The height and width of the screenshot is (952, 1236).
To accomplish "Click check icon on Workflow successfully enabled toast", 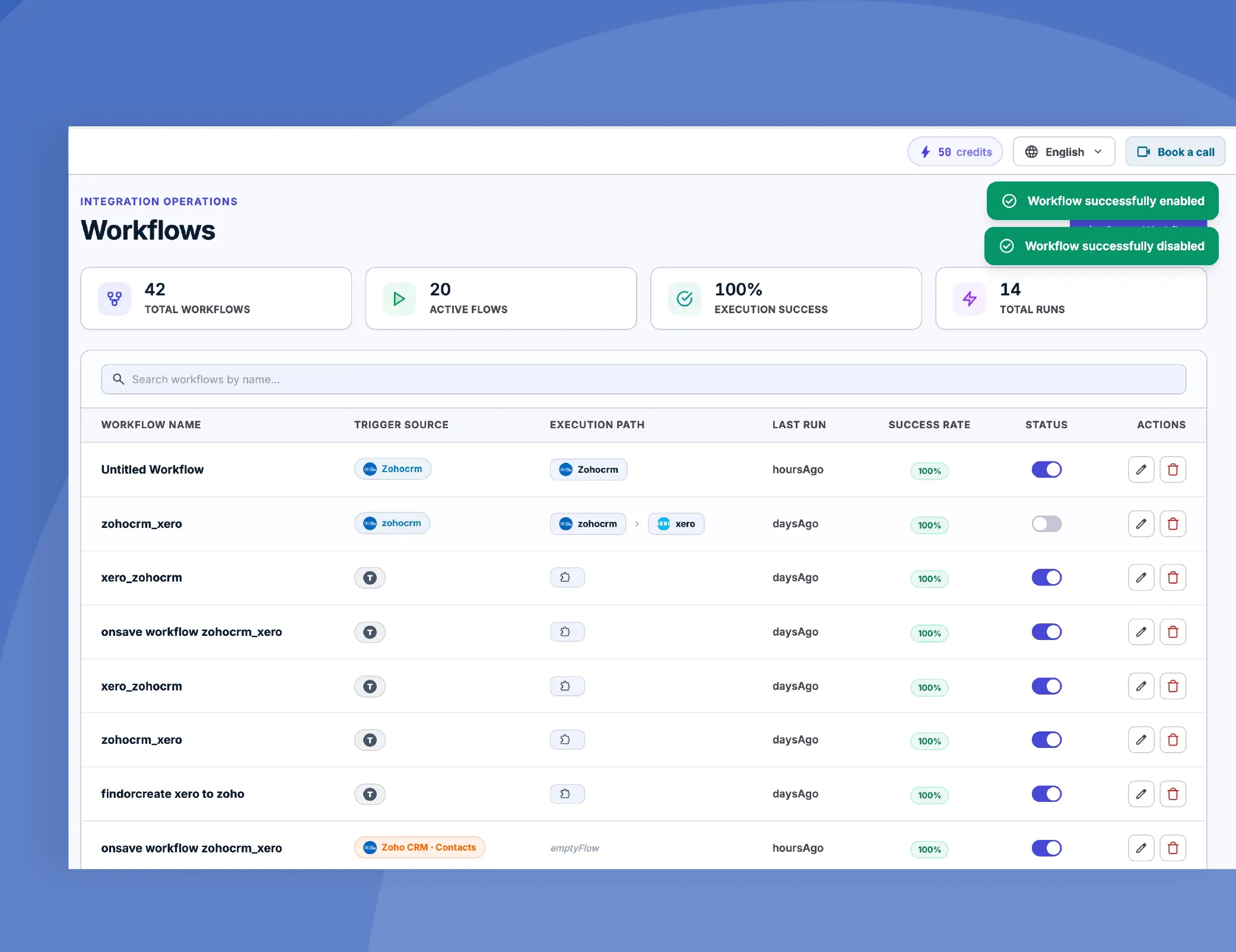I will point(1009,201).
